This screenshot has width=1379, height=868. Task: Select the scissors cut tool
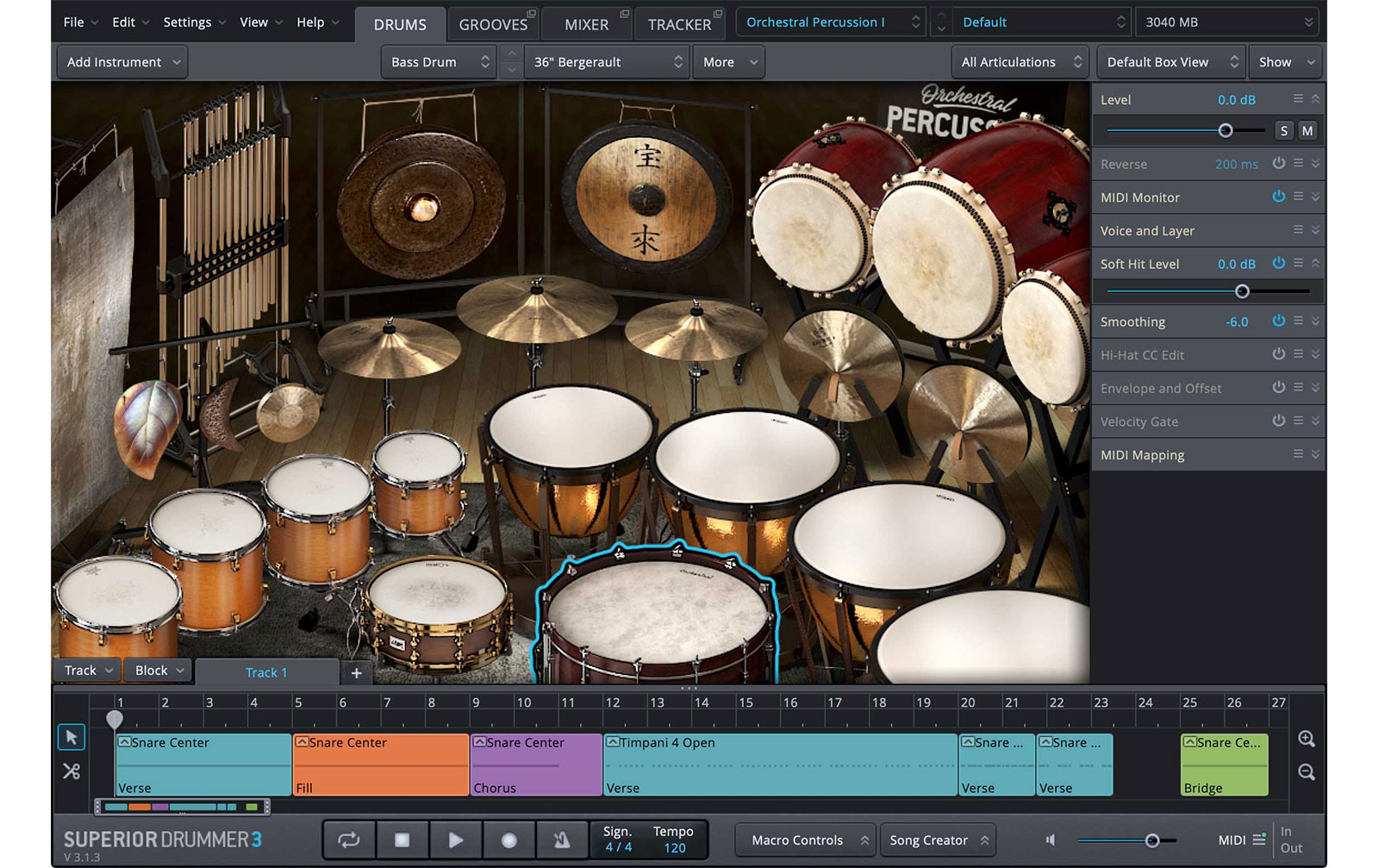72,771
